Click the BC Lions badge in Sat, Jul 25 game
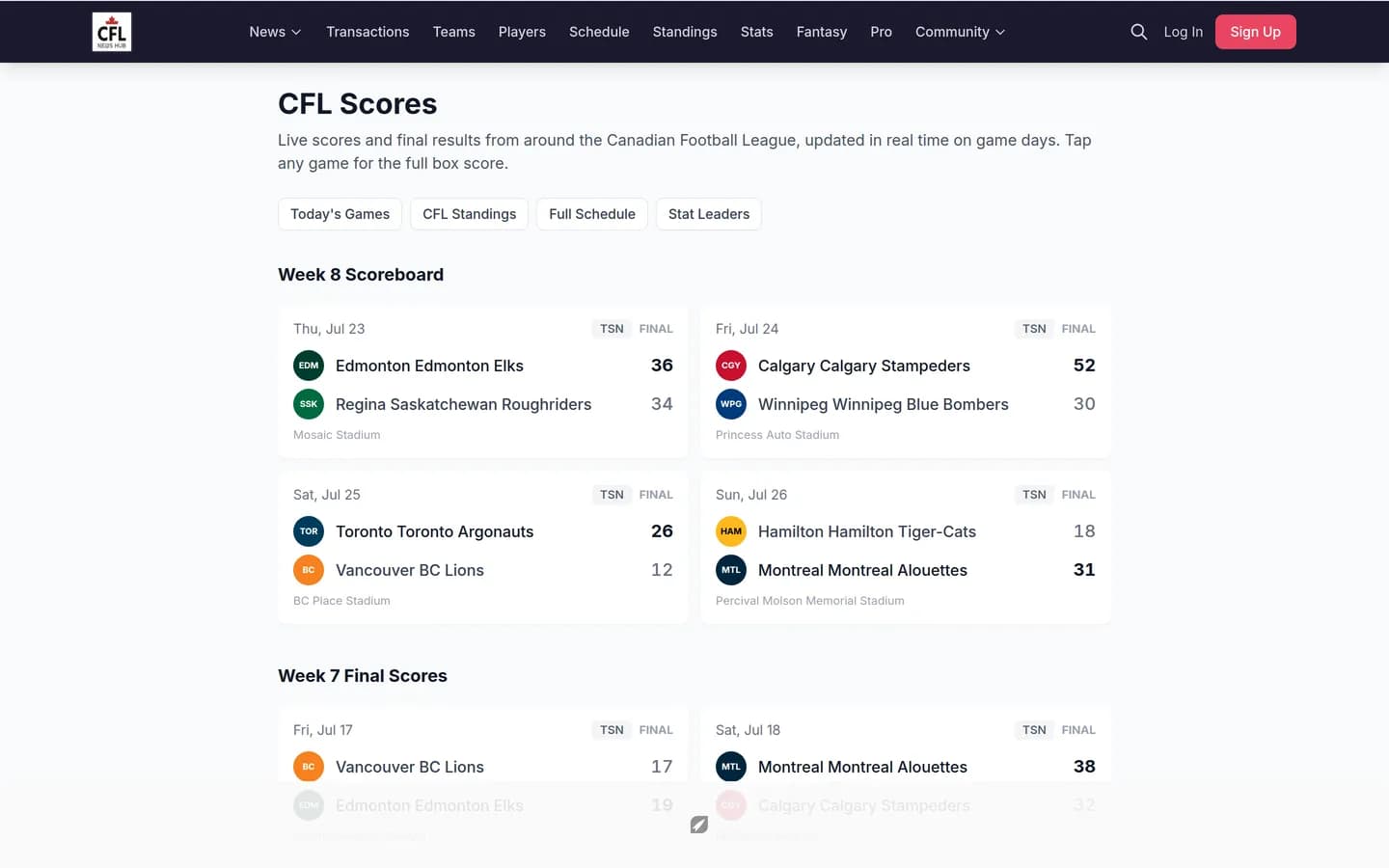The height and width of the screenshot is (868, 1389). coord(309,570)
